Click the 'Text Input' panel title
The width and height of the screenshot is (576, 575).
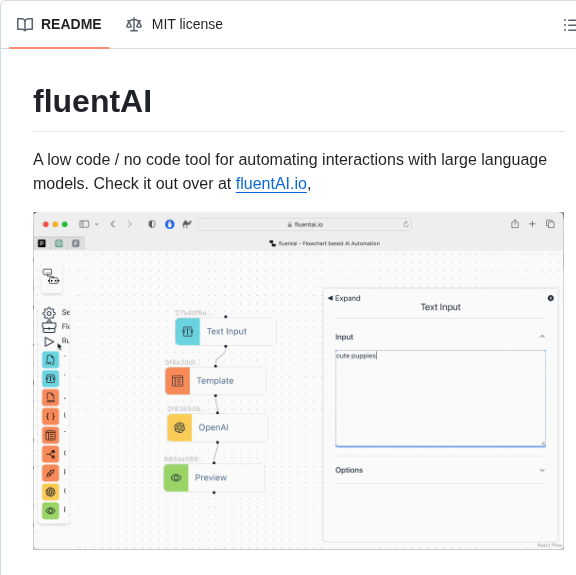(440, 307)
